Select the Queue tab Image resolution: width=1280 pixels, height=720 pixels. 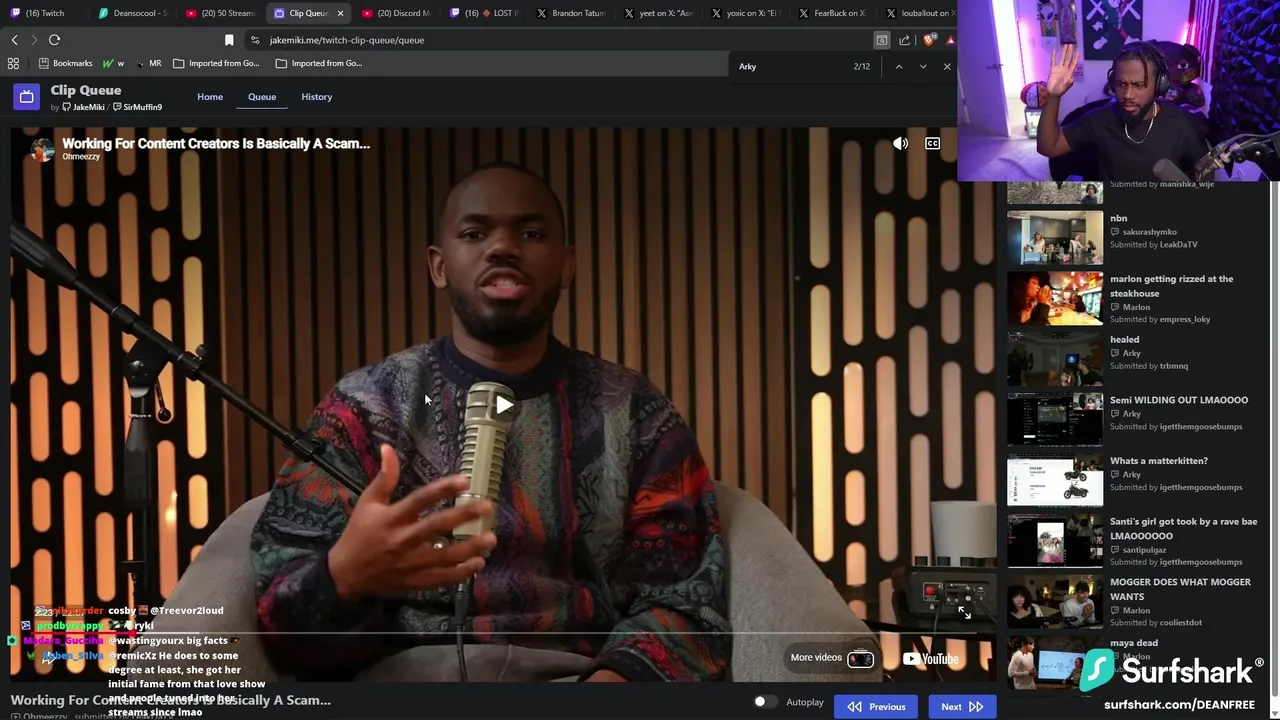(x=262, y=97)
